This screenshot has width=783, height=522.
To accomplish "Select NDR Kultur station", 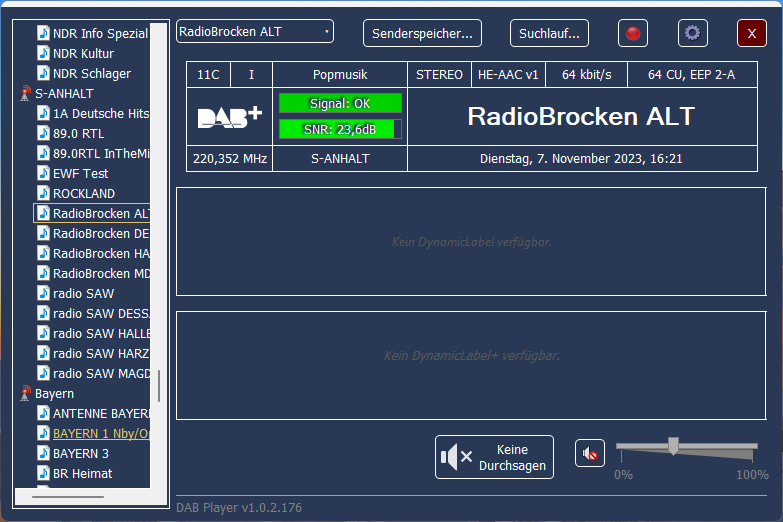I will point(83,53).
